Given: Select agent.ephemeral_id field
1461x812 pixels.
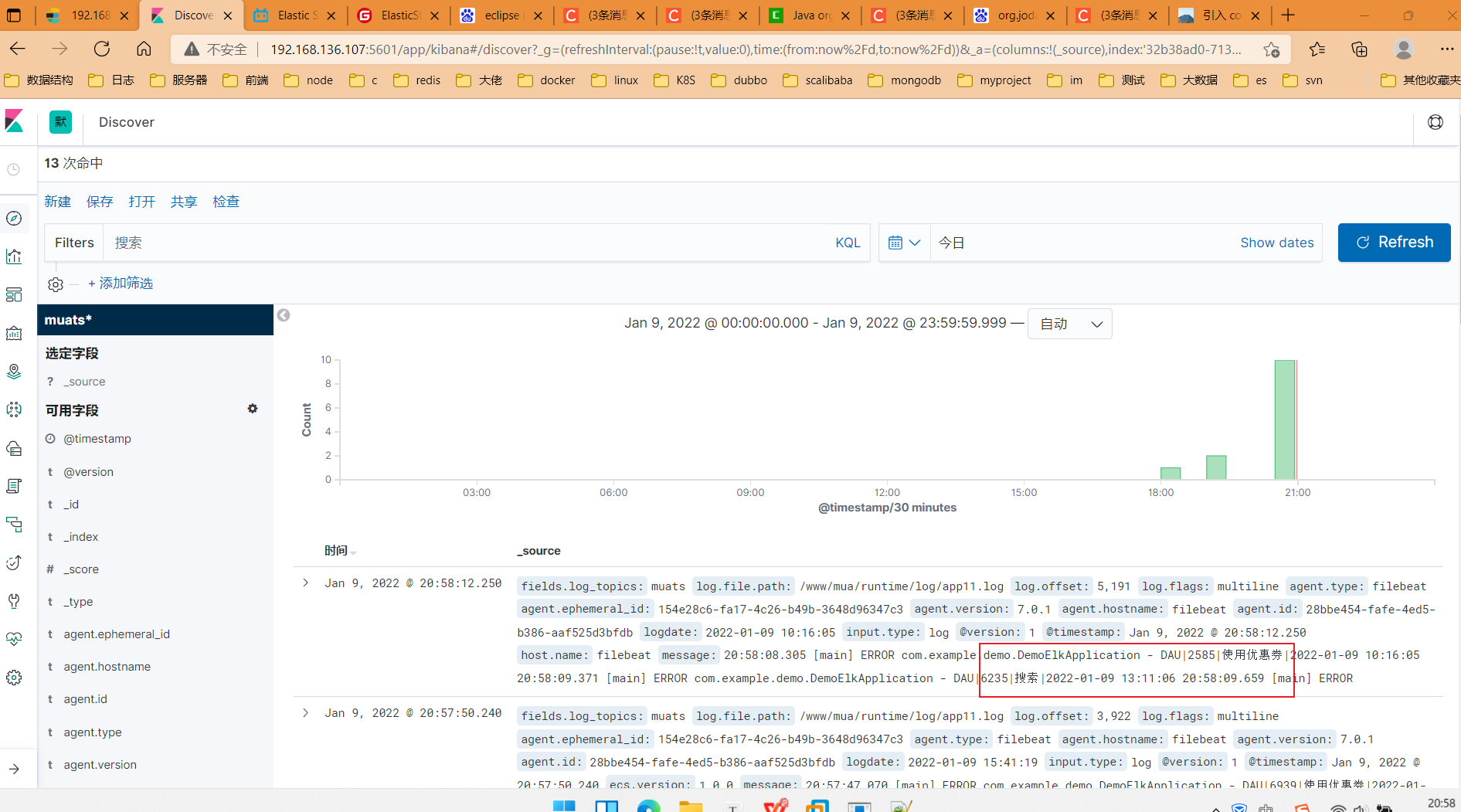Looking at the screenshot, I should [117, 634].
